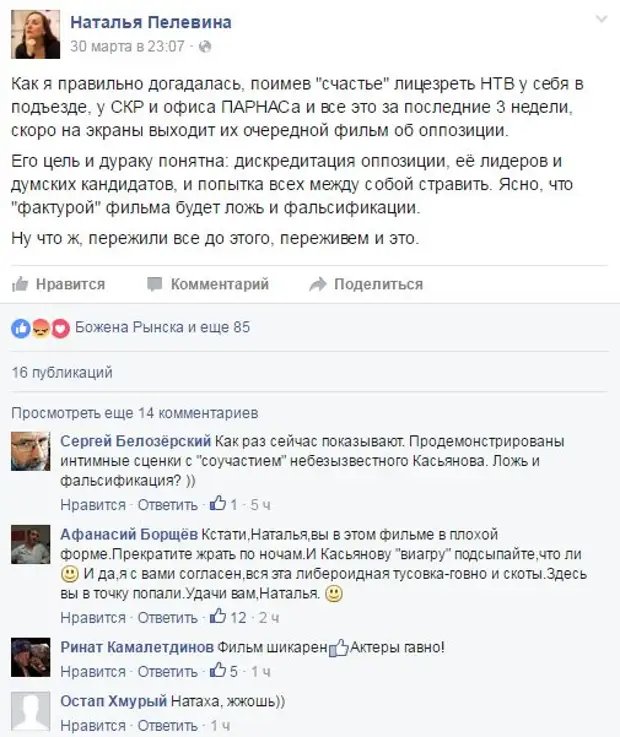Reply to Афанасий Борщёв's comment
Viewport: 620px width, 737px height.
coord(167,617)
